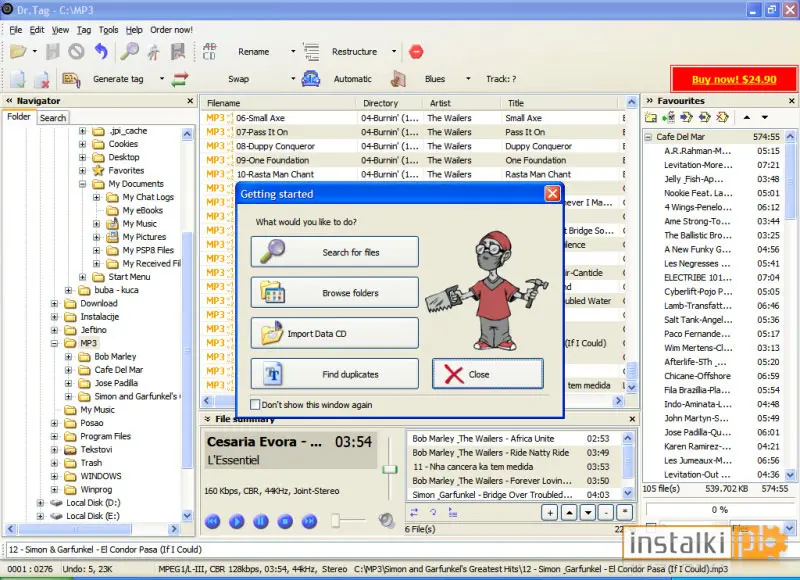Open the Blues genre dropdown
The width and height of the screenshot is (800, 580).
tap(468, 79)
